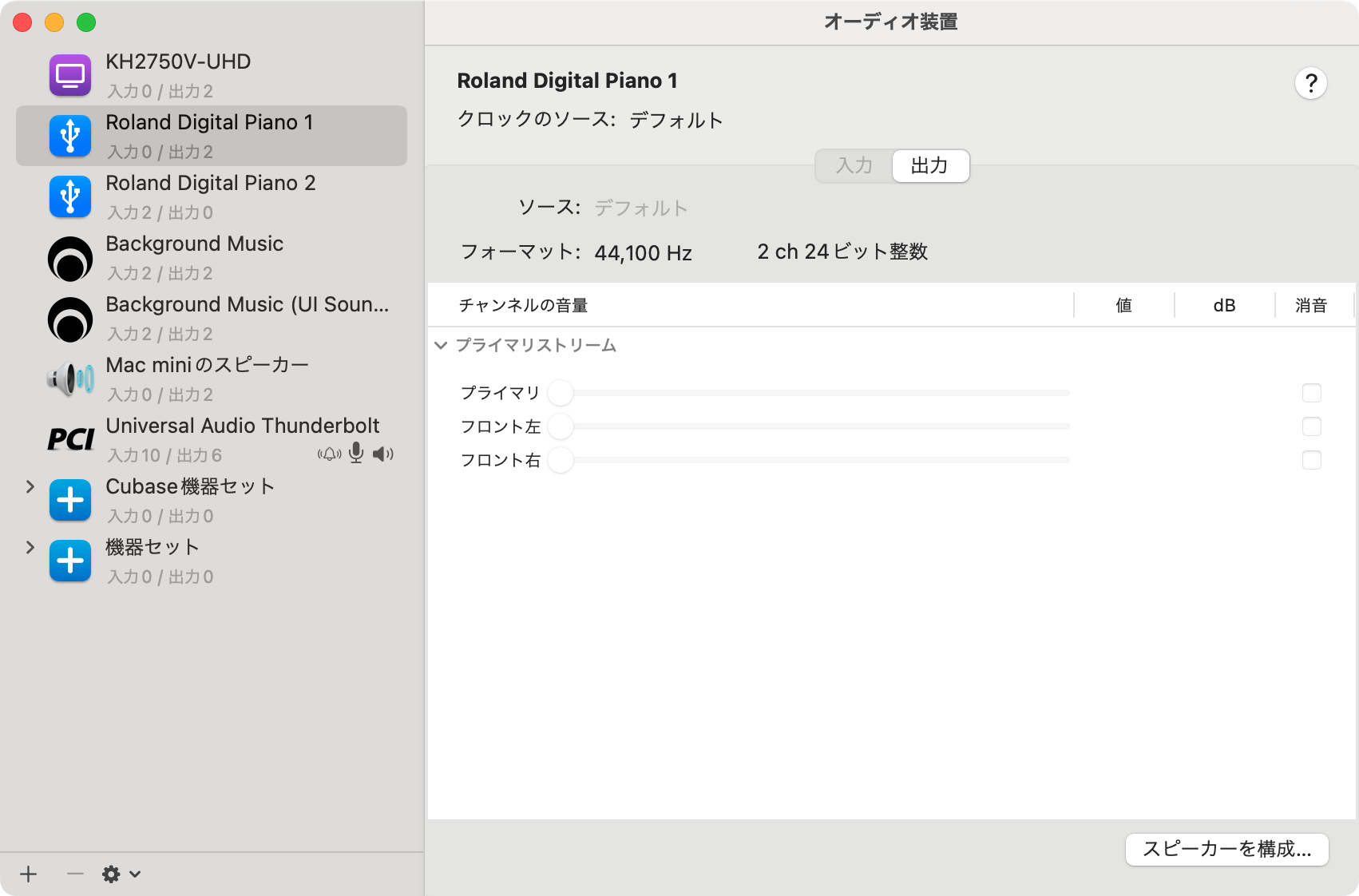Click the チャンネルの音量 column header
This screenshot has height=896, width=1359.
click(524, 306)
